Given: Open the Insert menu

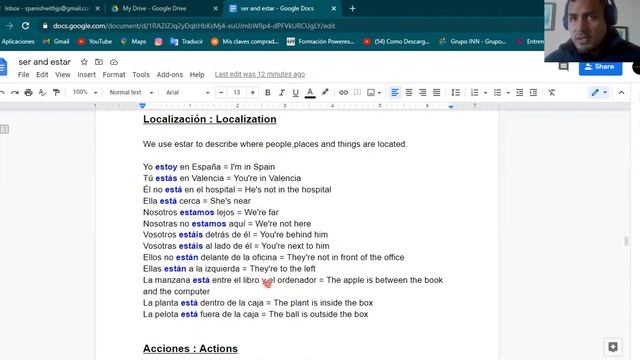Looking at the screenshot, I should pos(87,75).
